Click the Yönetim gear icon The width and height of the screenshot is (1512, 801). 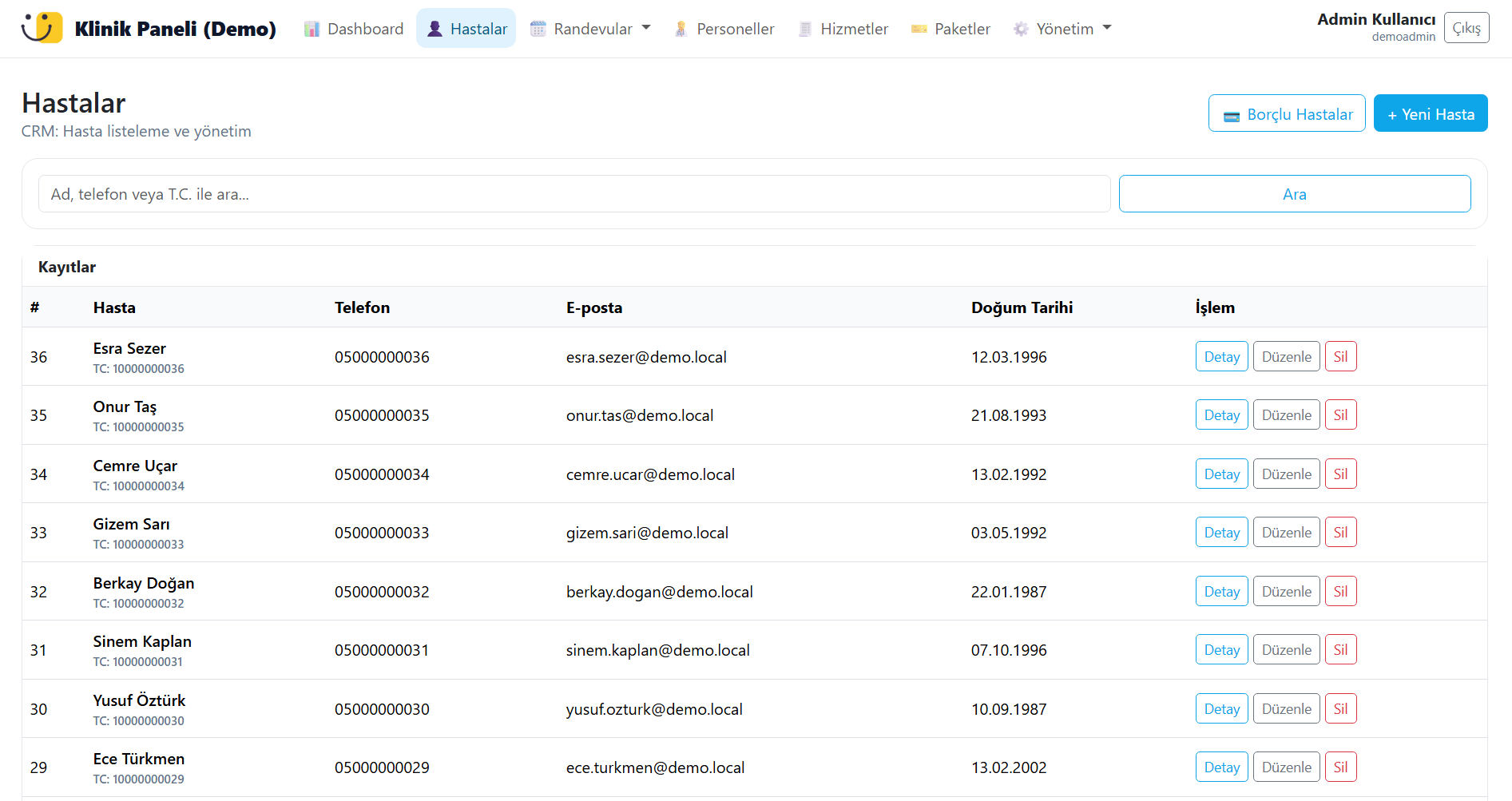coord(1021,30)
